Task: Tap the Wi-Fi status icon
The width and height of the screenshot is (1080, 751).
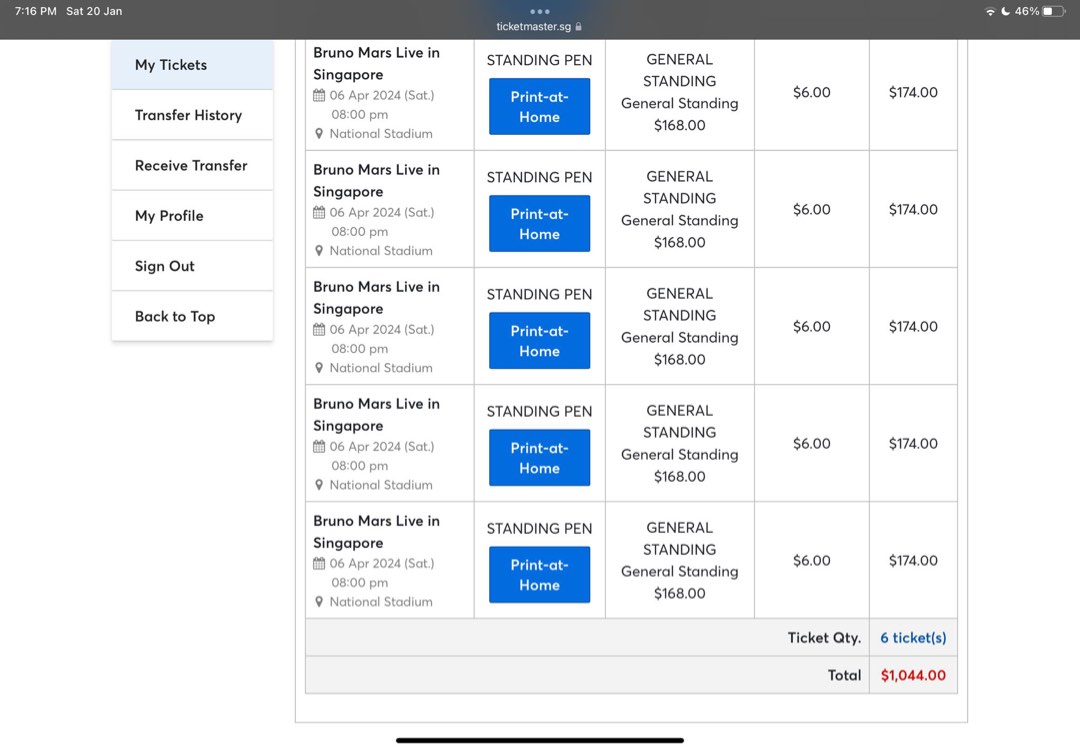Action: [x=990, y=12]
